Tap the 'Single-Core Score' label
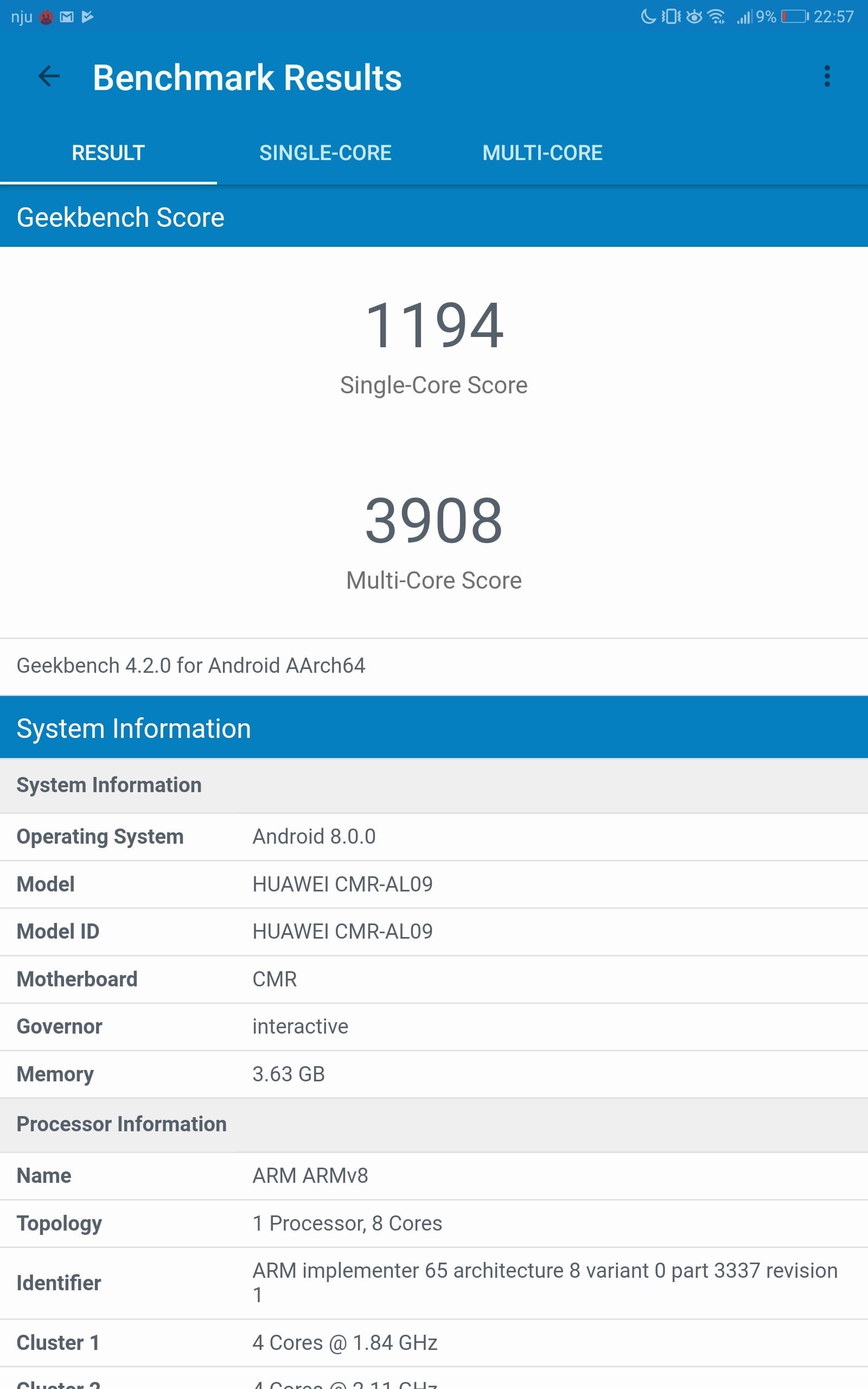Screen dimensions: 868x1389 pyautogui.click(x=434, y=385)
